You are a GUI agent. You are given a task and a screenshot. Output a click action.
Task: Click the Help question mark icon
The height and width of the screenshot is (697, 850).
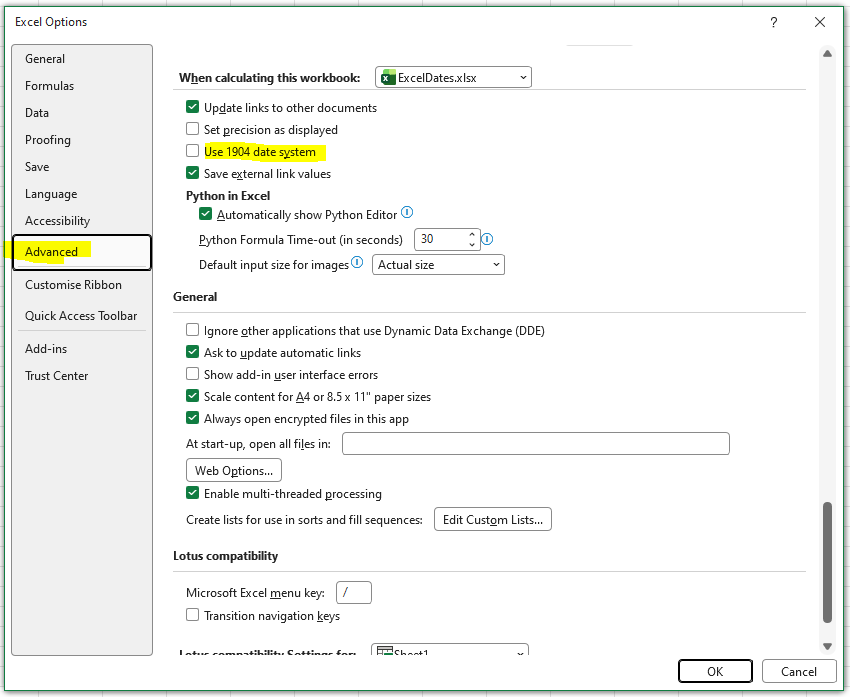[x=774, y=22]
